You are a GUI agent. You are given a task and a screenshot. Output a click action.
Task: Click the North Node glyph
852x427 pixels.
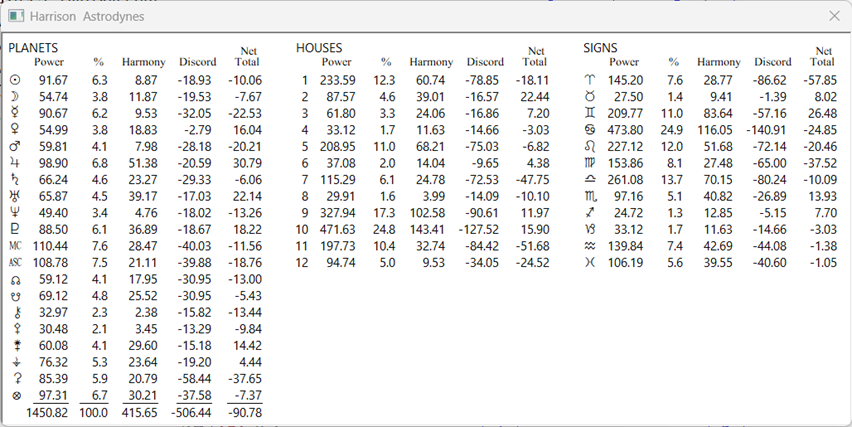pos(15,279)
